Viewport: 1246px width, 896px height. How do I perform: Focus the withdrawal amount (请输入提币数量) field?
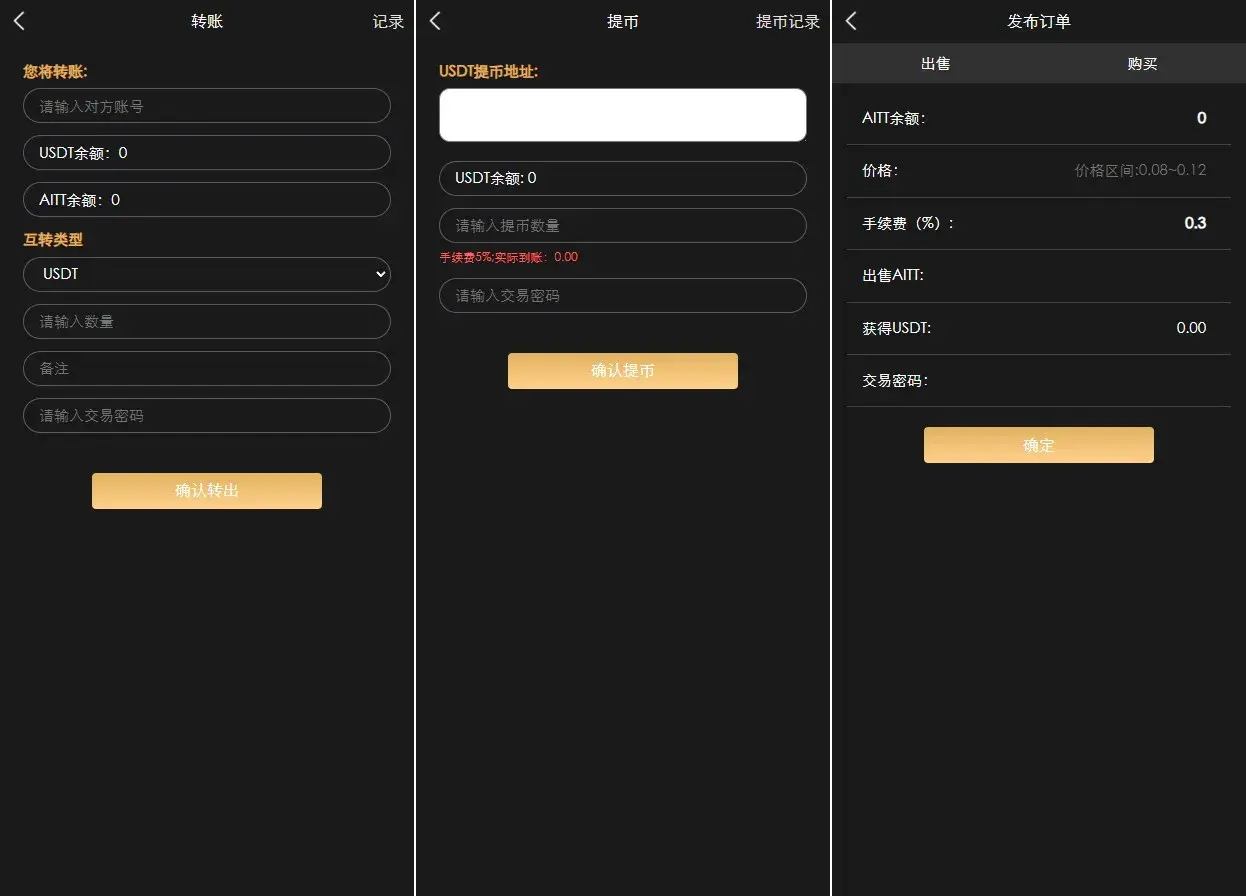tap(622, 226)
